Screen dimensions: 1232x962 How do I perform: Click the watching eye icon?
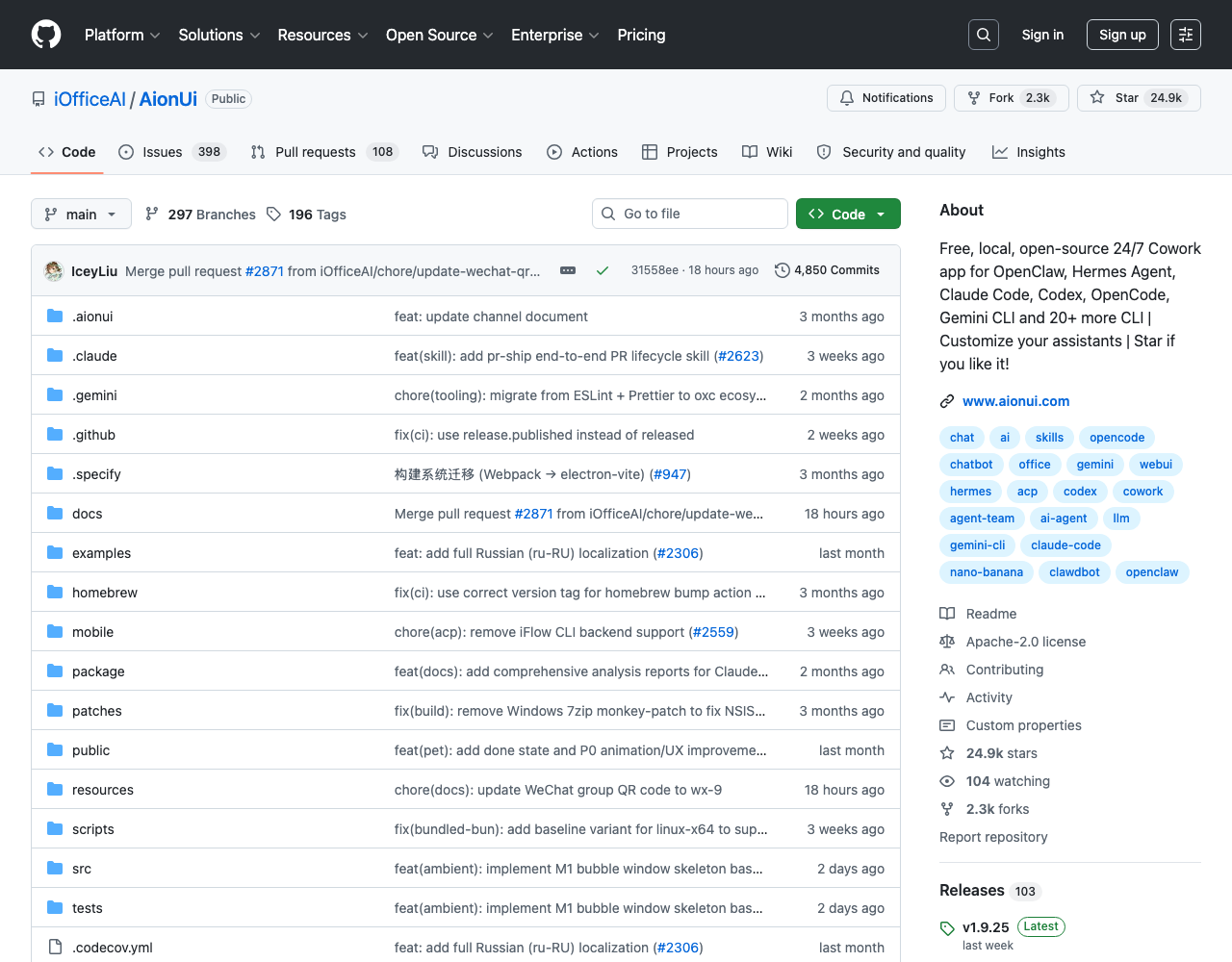tap(947, 781)
